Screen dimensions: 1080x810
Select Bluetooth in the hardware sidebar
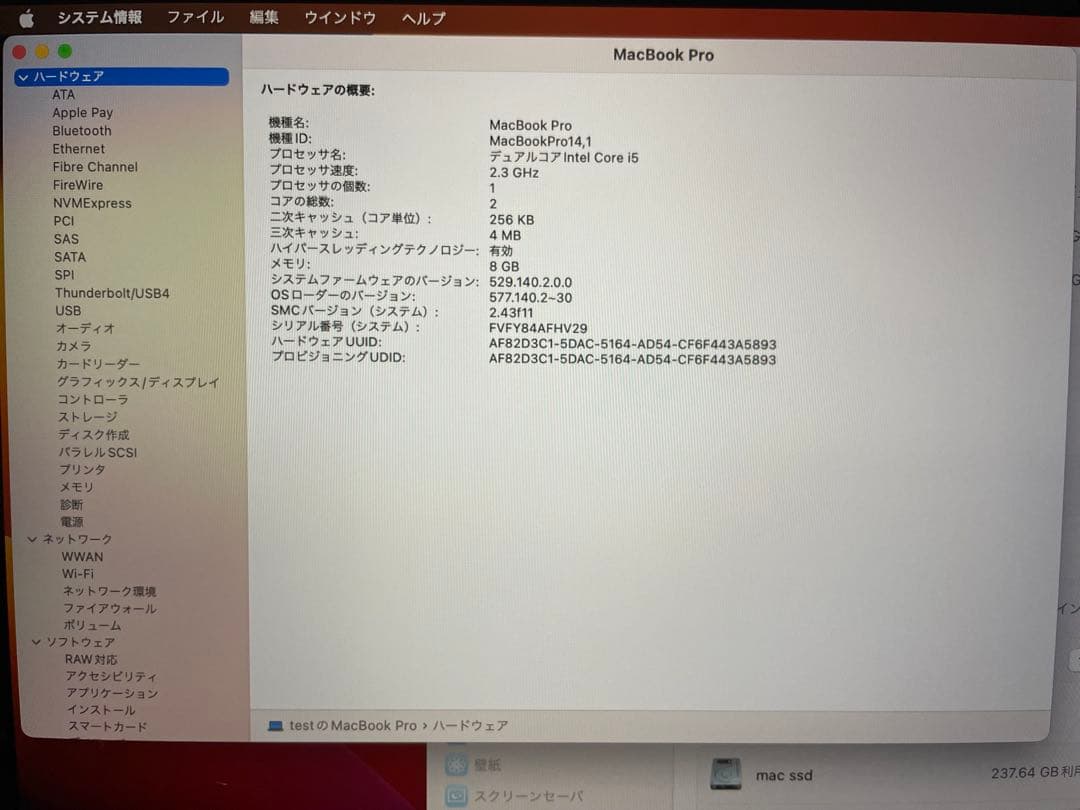tap(81, 130)
